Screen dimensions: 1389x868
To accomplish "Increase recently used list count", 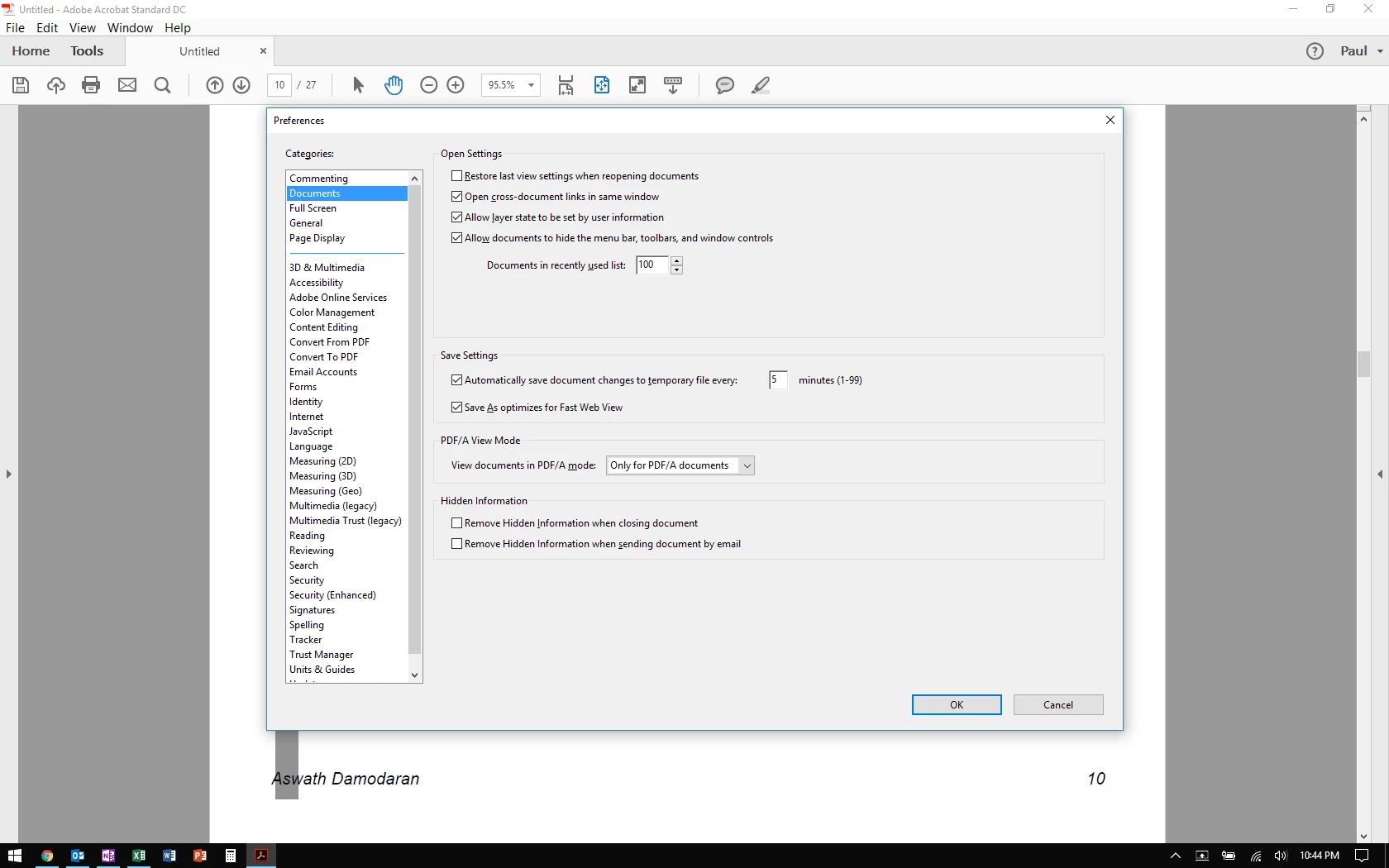I will [x=676, y=260].
